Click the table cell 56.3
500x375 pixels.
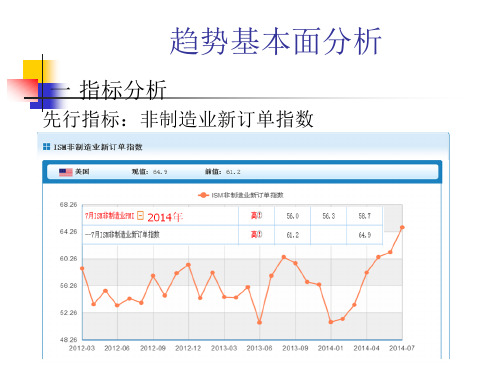329,216
